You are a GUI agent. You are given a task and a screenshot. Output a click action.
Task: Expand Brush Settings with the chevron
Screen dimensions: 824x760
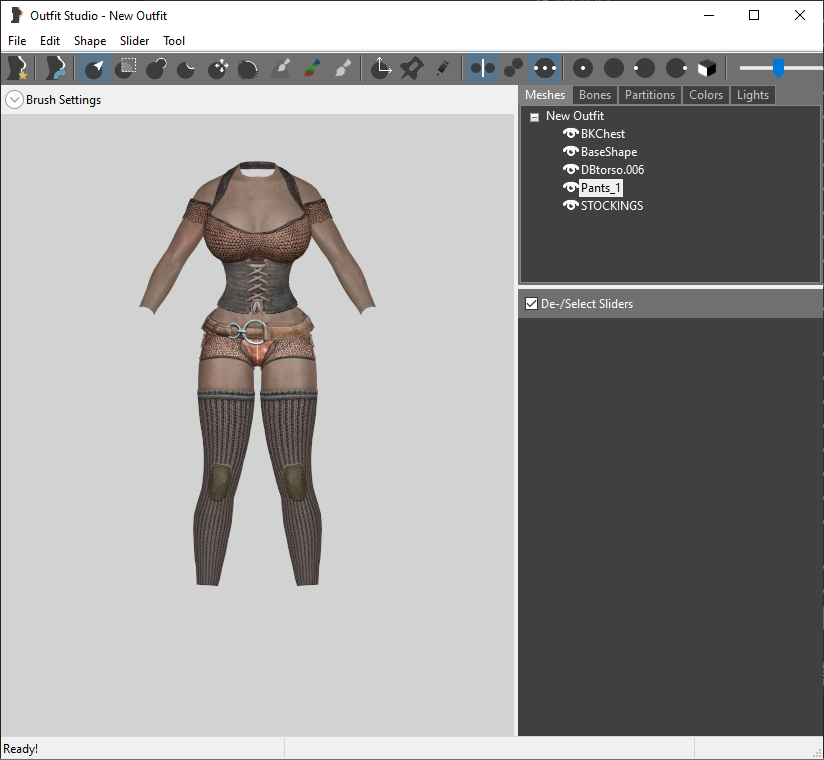click(x=14, y=100)
